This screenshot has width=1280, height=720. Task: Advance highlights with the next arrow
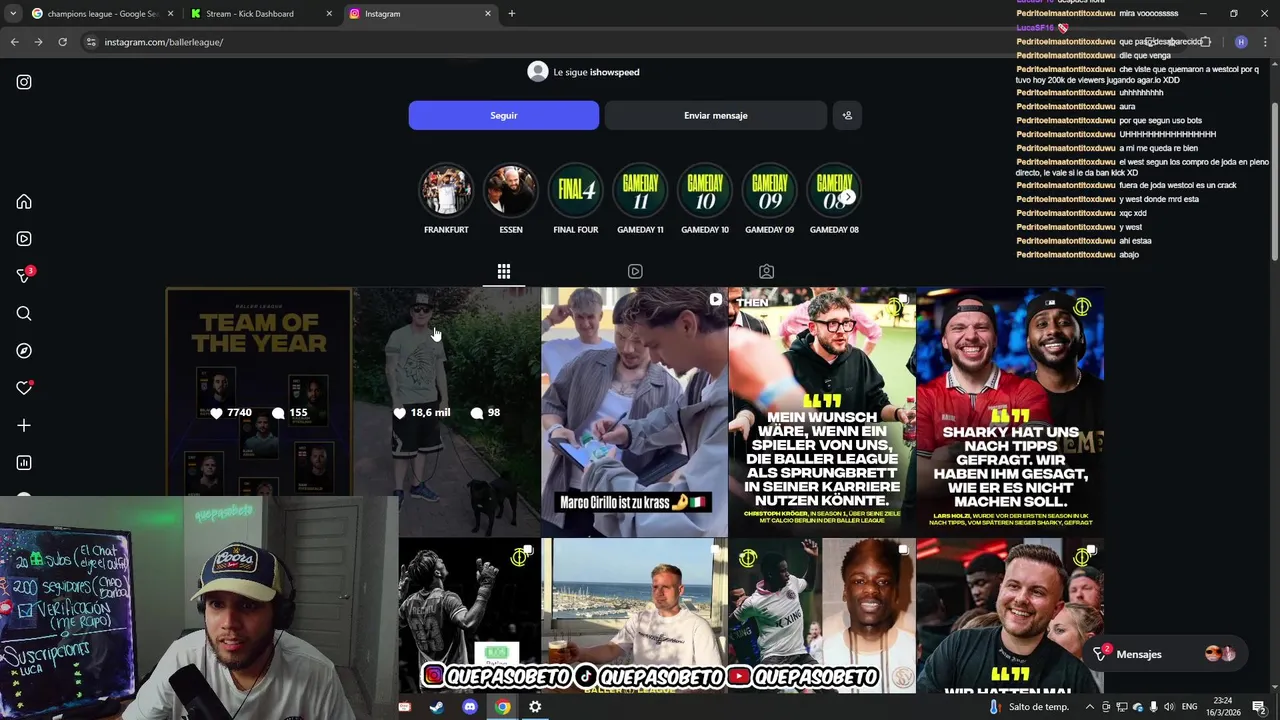847,197
